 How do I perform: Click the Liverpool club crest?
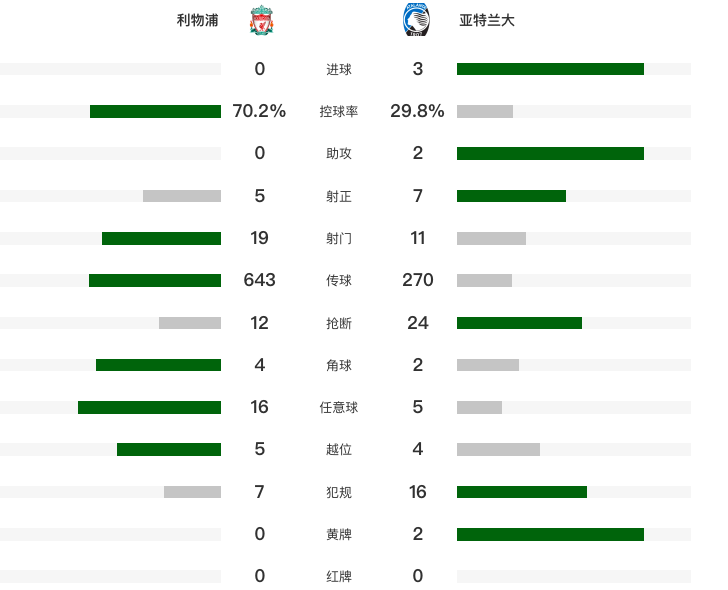[x=261, y=20]
